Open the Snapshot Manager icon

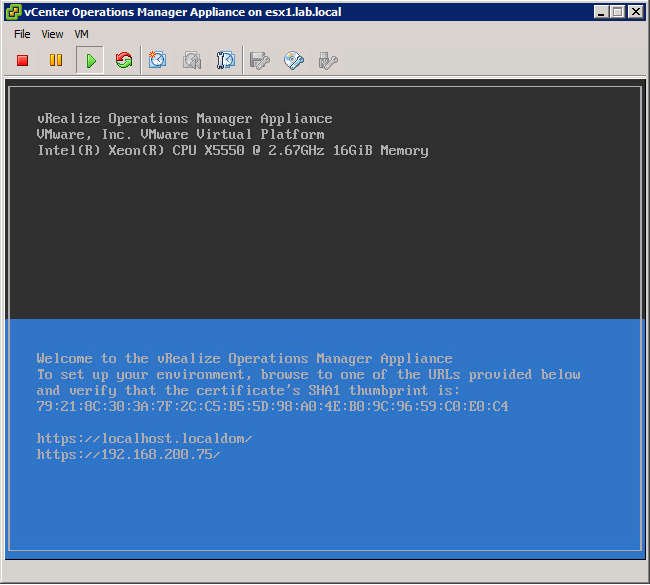coord(226,61)
